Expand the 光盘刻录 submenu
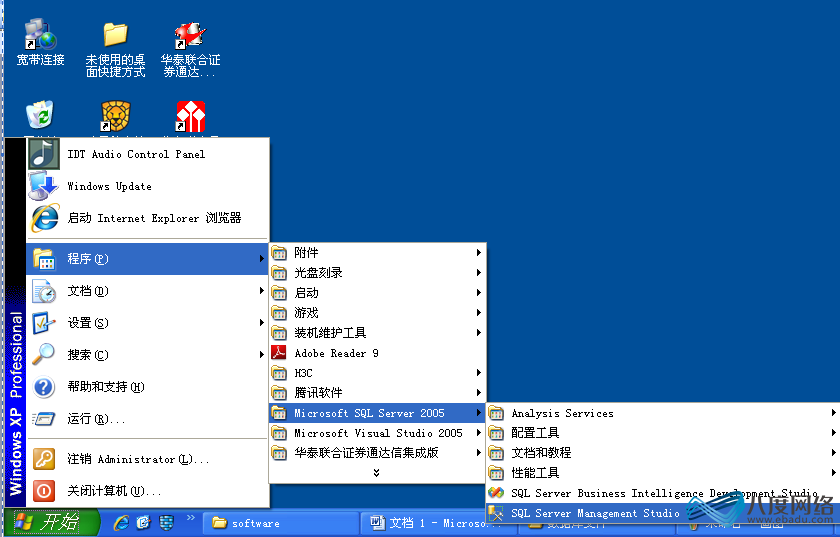This screenshot has width=840, height=537. pyautogui.click(x=378, y=273)
